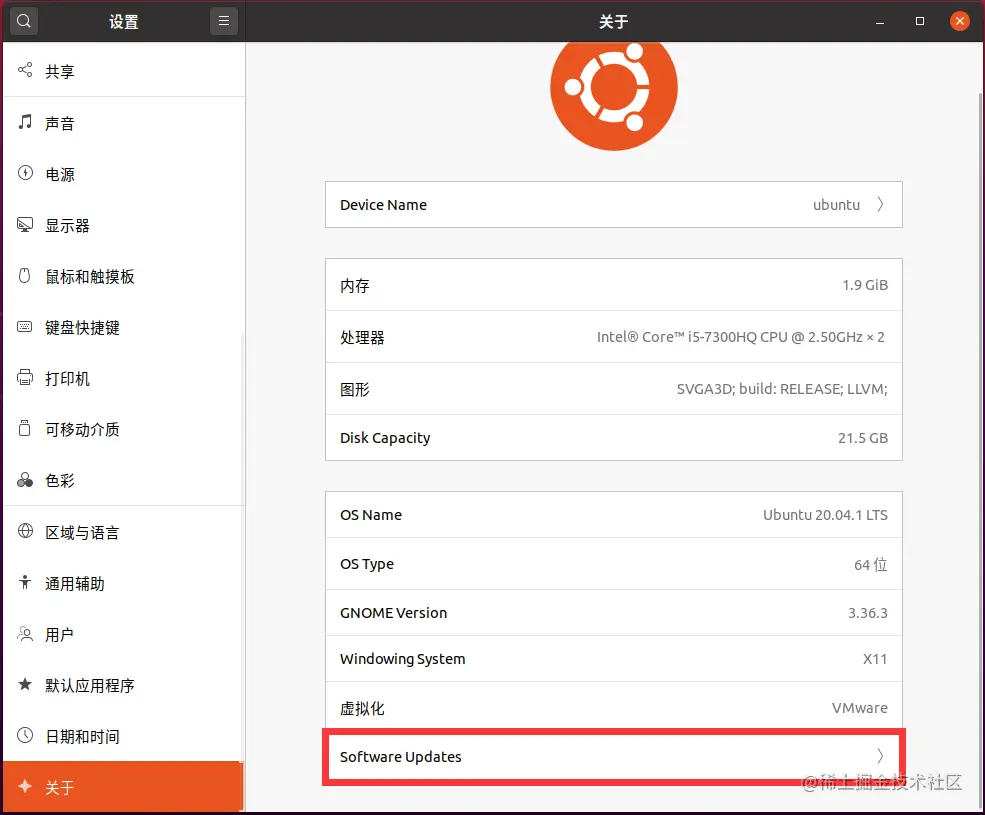
Task: Open the settings search magnifier button
Action: coord(24,21)
